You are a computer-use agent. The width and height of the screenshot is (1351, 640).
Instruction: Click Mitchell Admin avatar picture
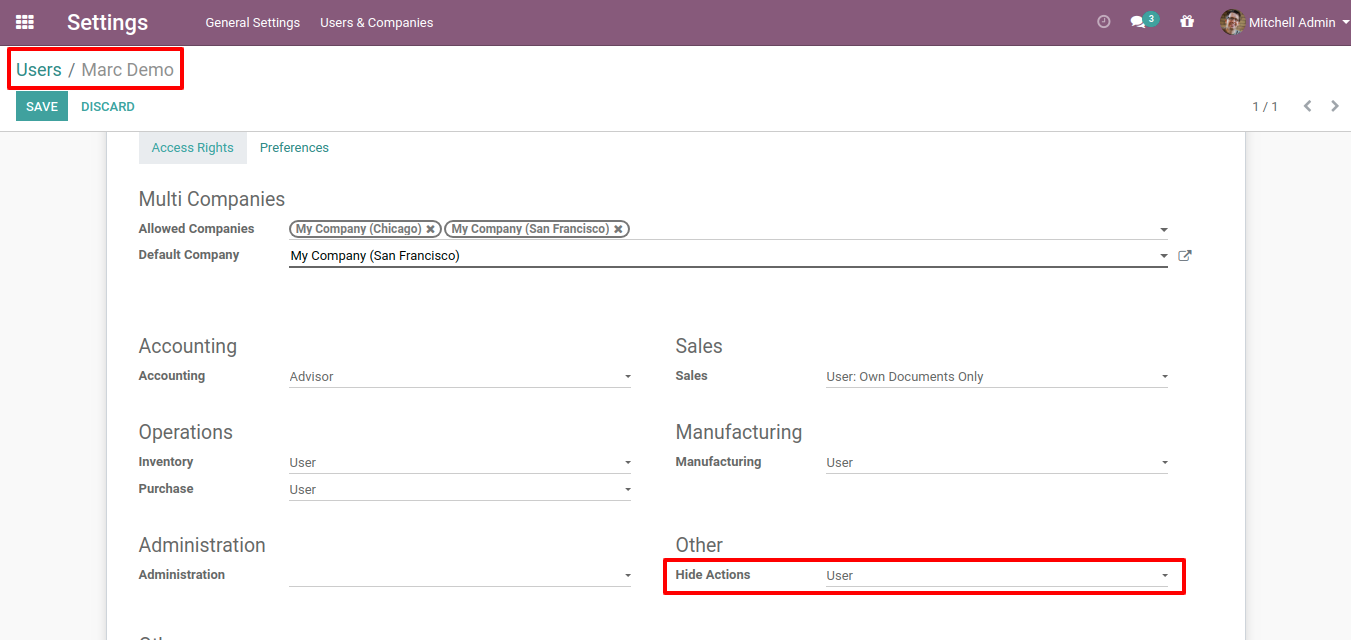click(x=1232, y=22)
